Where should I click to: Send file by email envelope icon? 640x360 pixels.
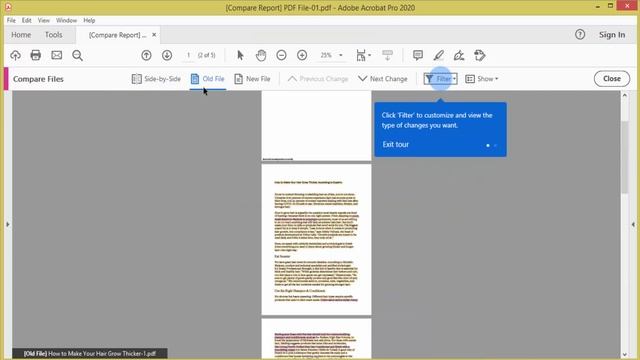tap(56, 55)
